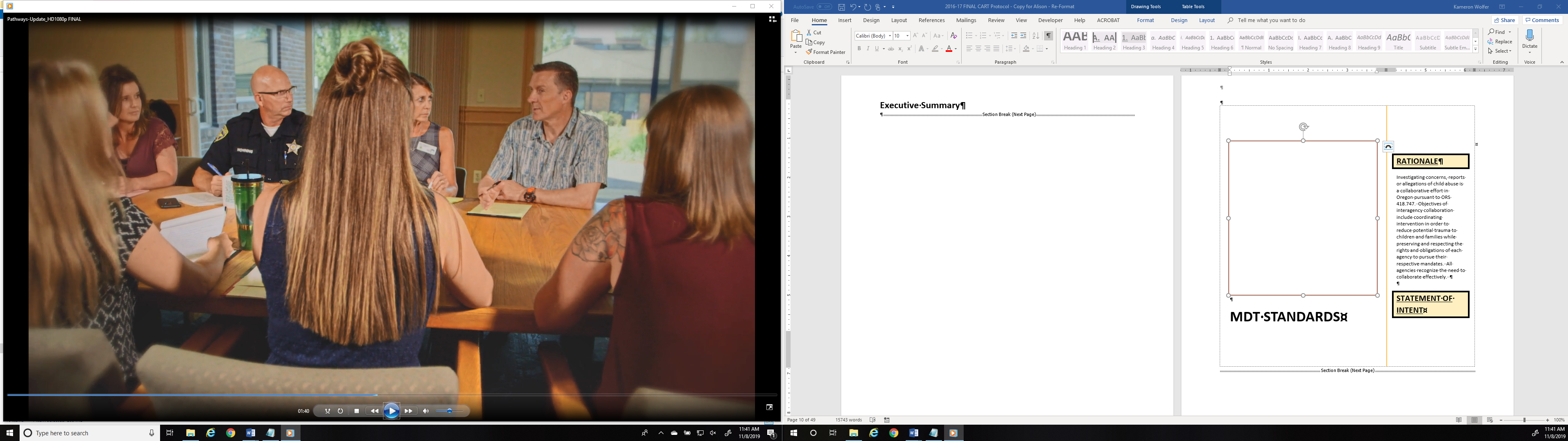The width and height of the screenshot is (1568, 441).
Task: Click the Share button
Action: 1505,20
